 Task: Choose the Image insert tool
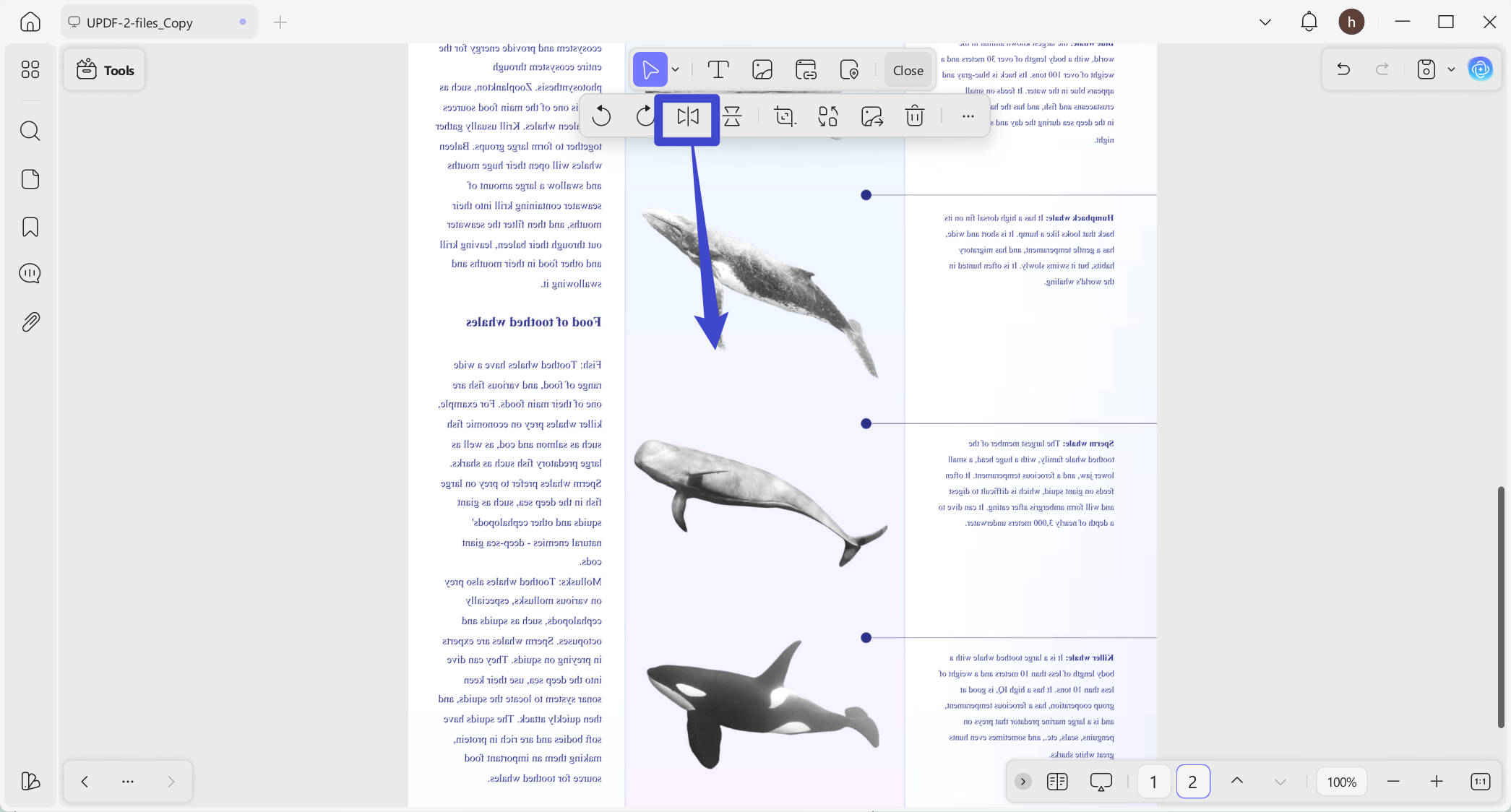(x=762, y=70)
